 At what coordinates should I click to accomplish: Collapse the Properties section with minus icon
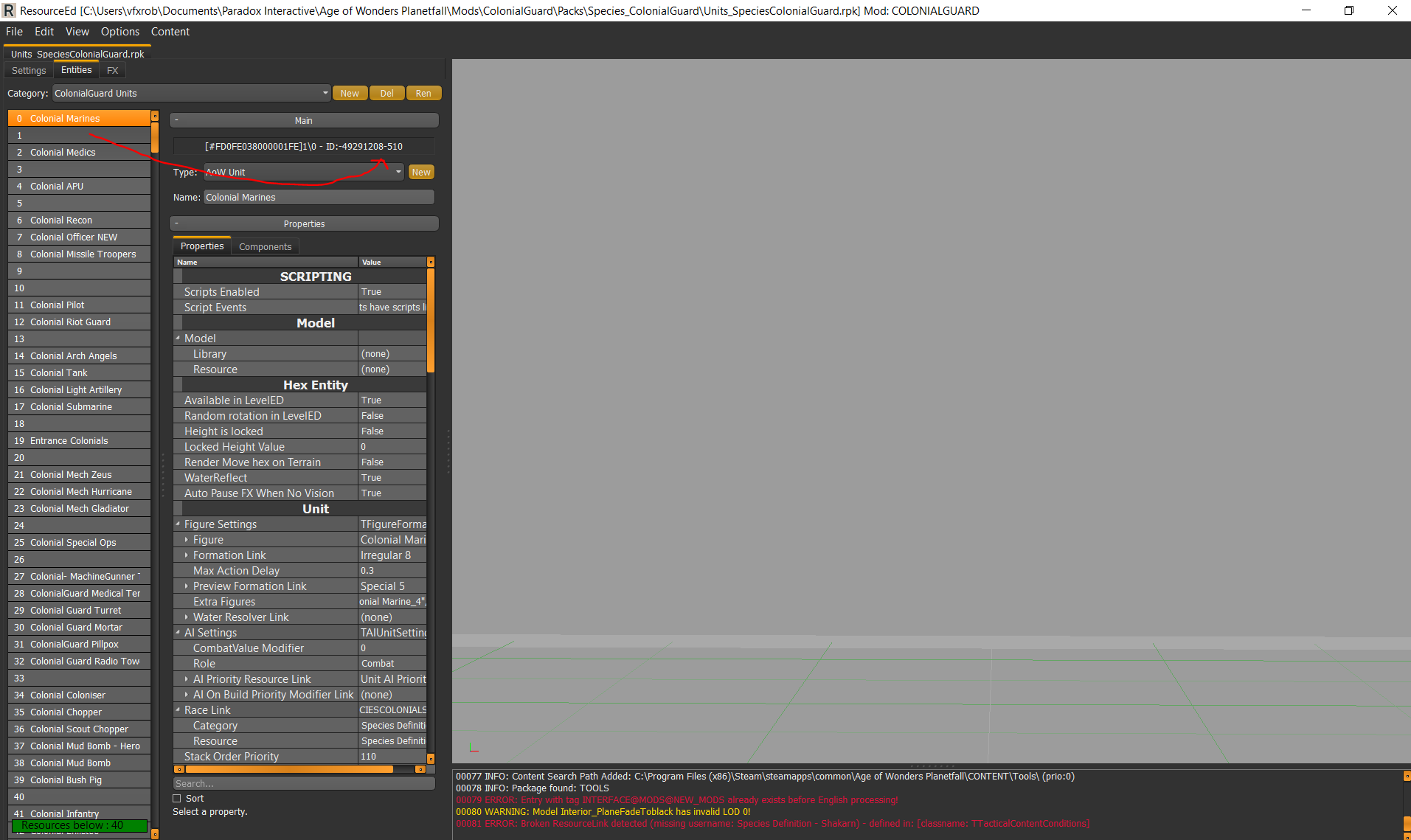pos(177,223)
